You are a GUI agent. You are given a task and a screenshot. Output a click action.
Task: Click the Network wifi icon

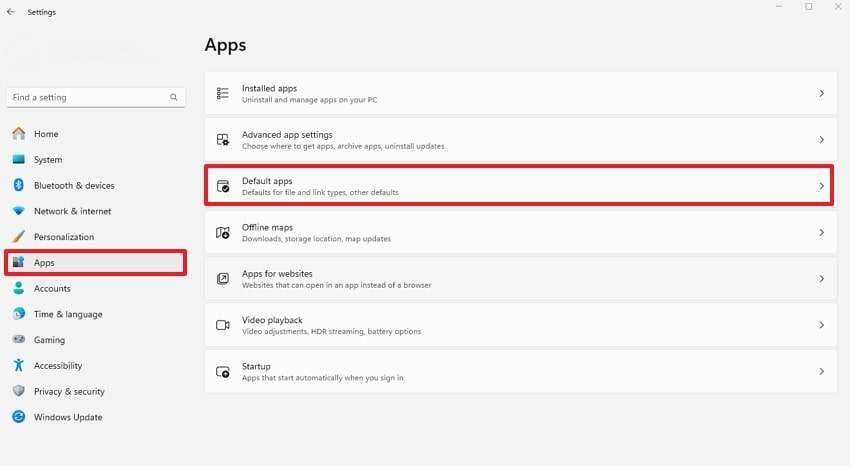19,211
